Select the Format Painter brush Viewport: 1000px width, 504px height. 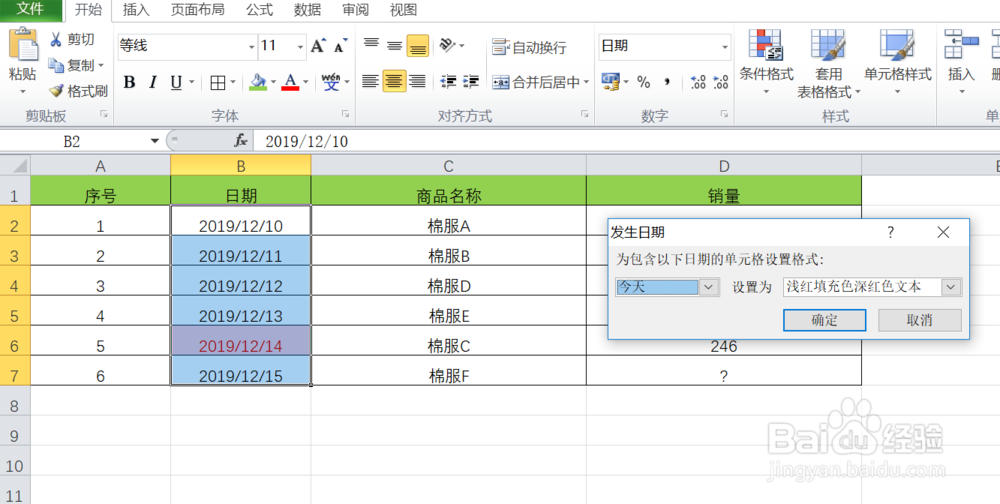57,91
